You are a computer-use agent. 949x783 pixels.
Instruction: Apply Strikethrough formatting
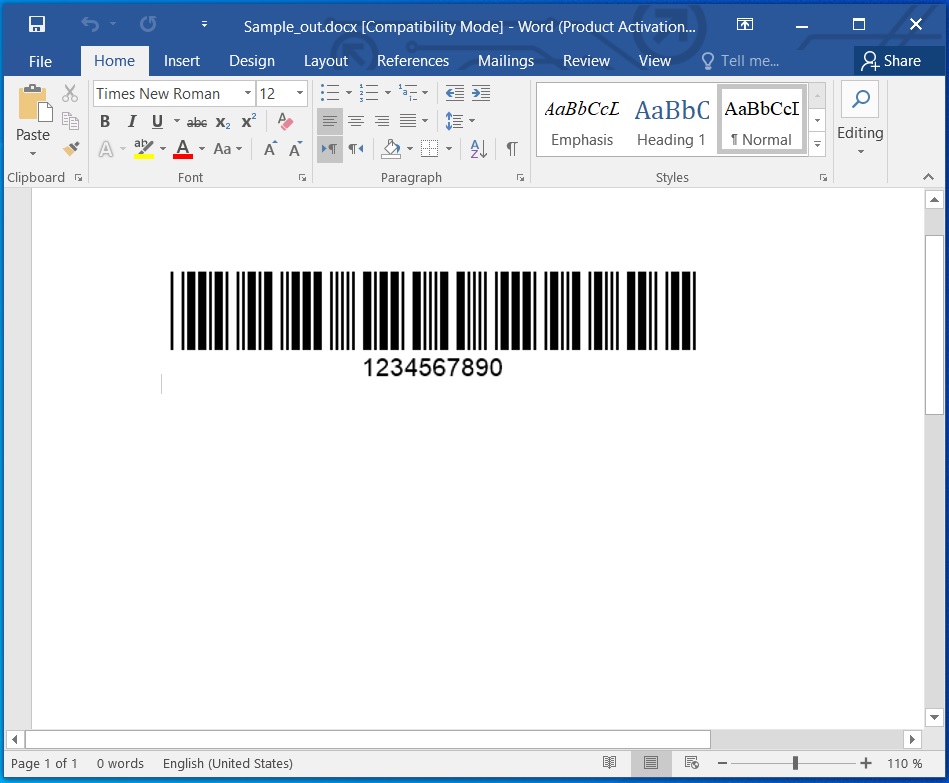(x=196, y=121)
